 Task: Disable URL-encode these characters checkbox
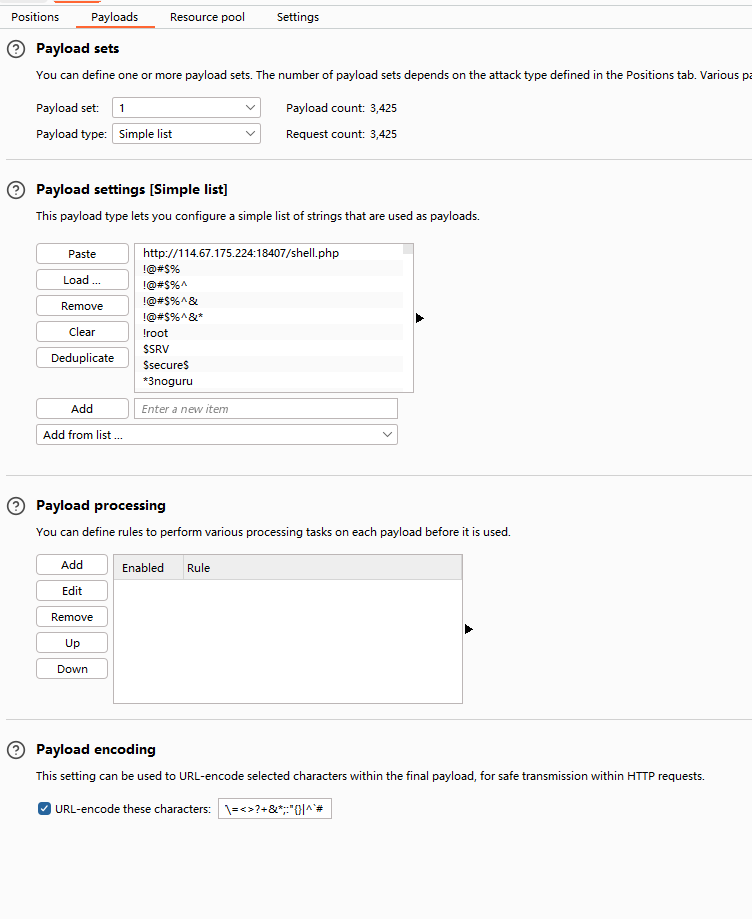click(x=44, y=809)
